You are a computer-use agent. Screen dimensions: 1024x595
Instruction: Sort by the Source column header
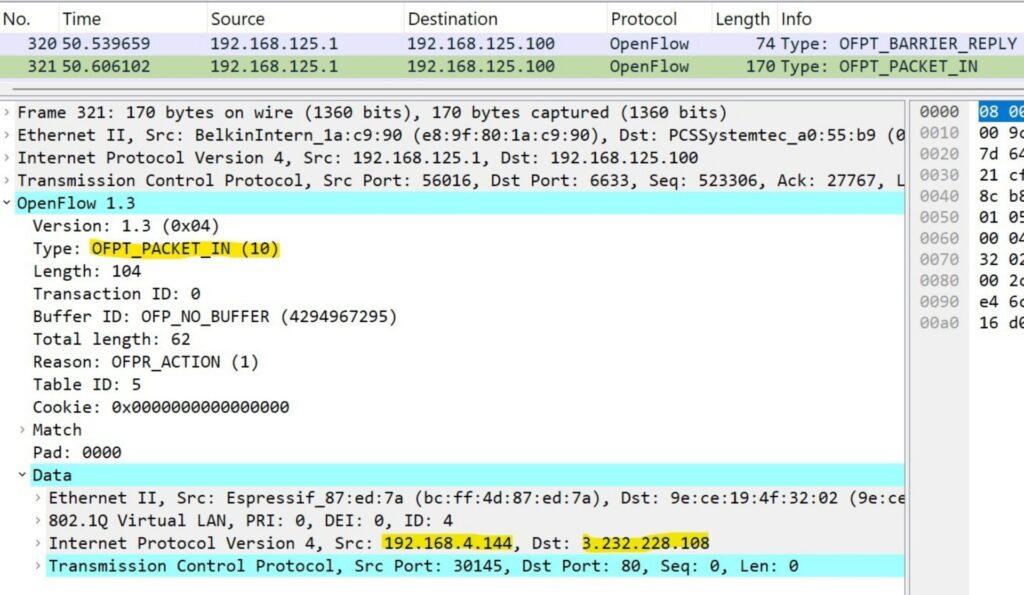(x=238, y=19)
